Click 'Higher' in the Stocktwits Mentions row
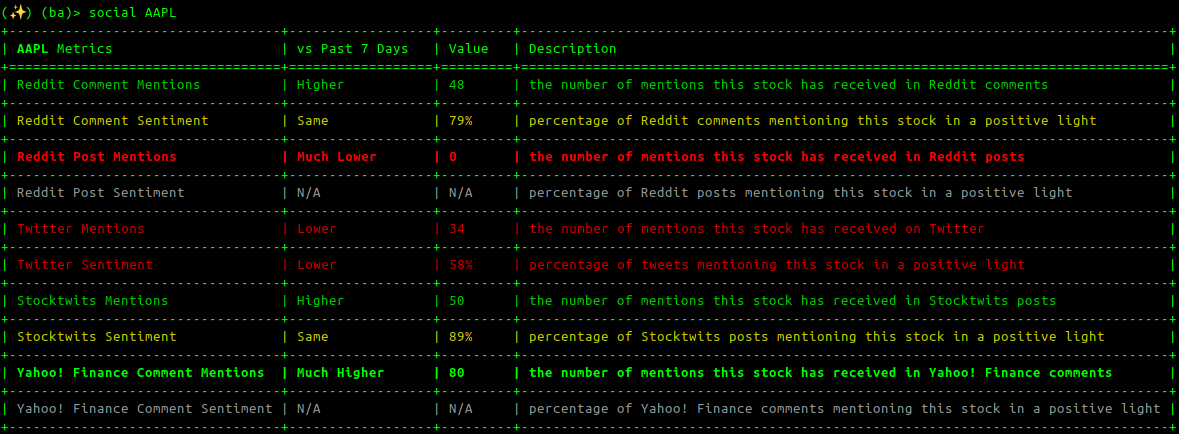The width and height of the screenshot is (1179, 434). pos(320,301)
